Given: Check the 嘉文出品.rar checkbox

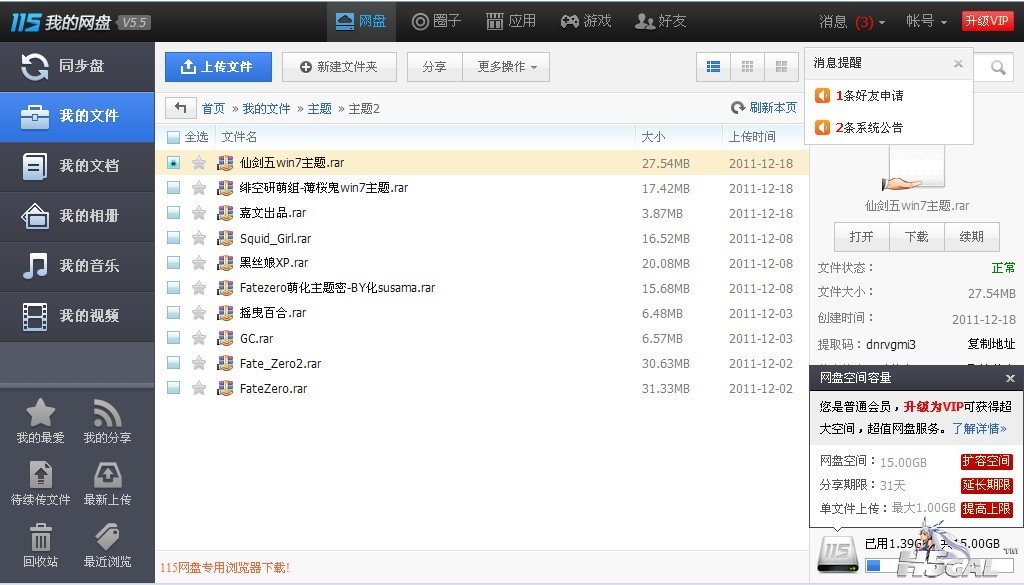Looking at the screenshot, I should tap(173, 213).
